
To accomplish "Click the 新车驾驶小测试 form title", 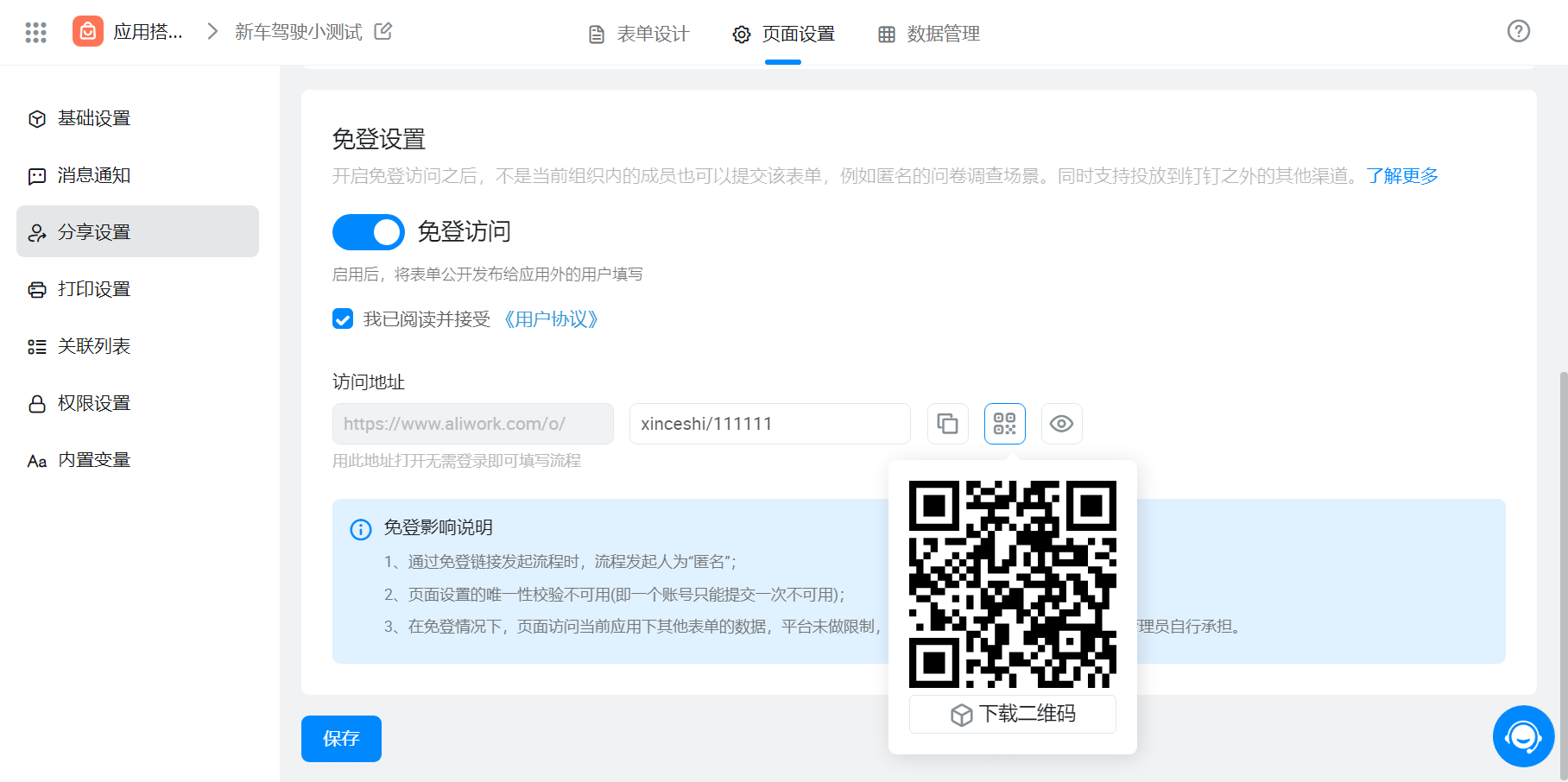I will [x=299, y=32].
